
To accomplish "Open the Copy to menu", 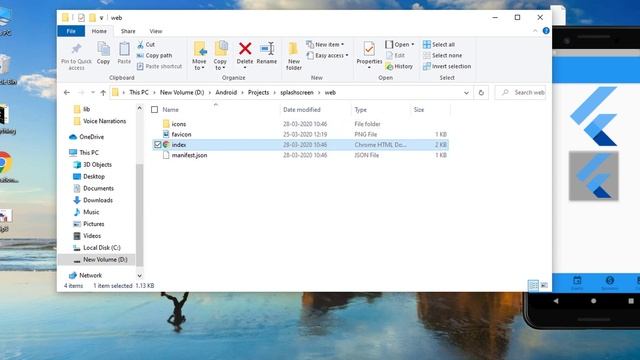I will pyautogui.click(x=220, y=56).
